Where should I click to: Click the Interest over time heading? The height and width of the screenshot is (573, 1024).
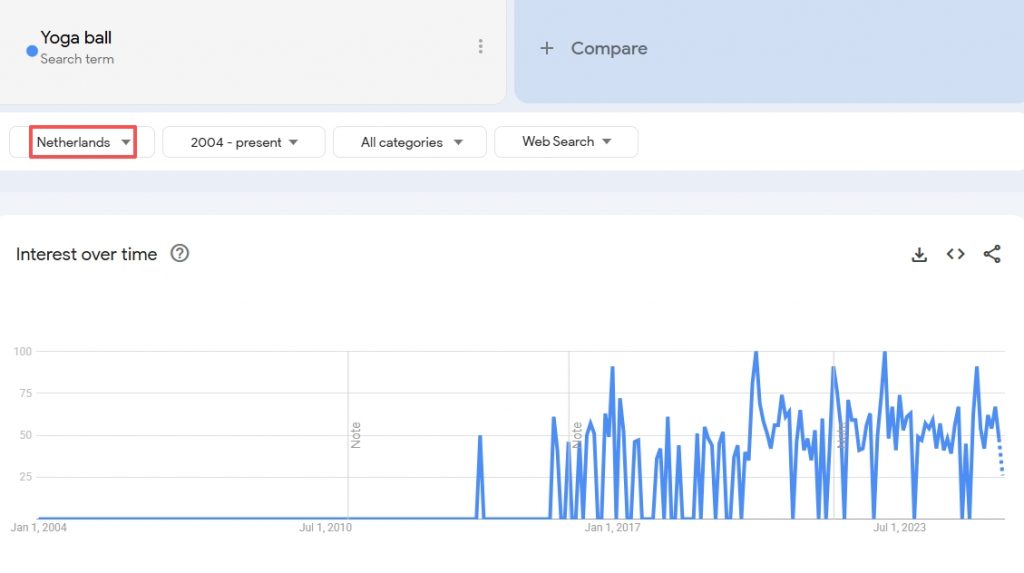[x=86, y=254]
